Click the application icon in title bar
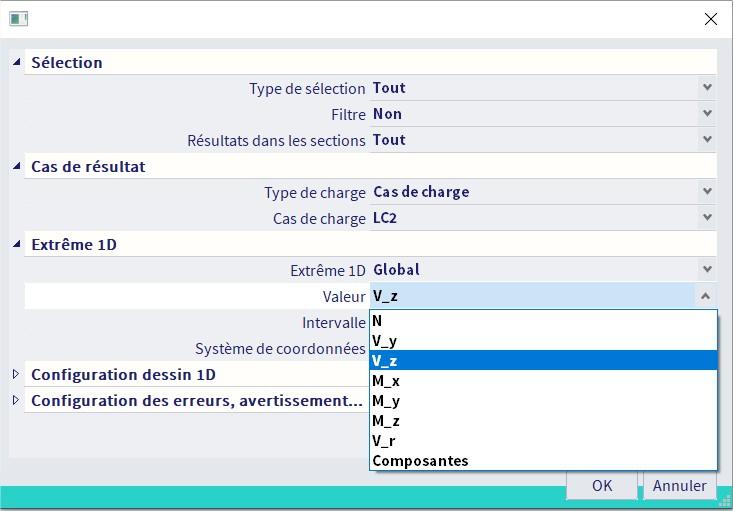The image size is (733, 511). pyautogui.click(x=18, y=19)
